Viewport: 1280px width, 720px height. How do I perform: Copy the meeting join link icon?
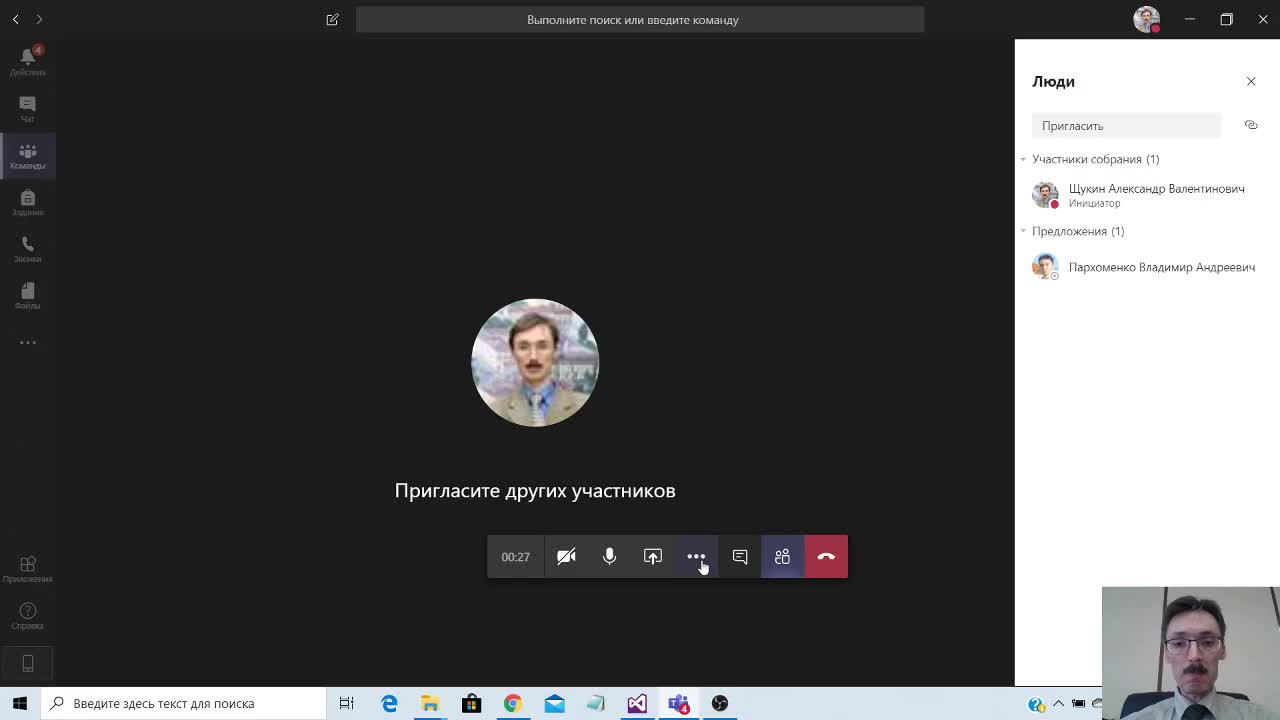coord(1251,125)
